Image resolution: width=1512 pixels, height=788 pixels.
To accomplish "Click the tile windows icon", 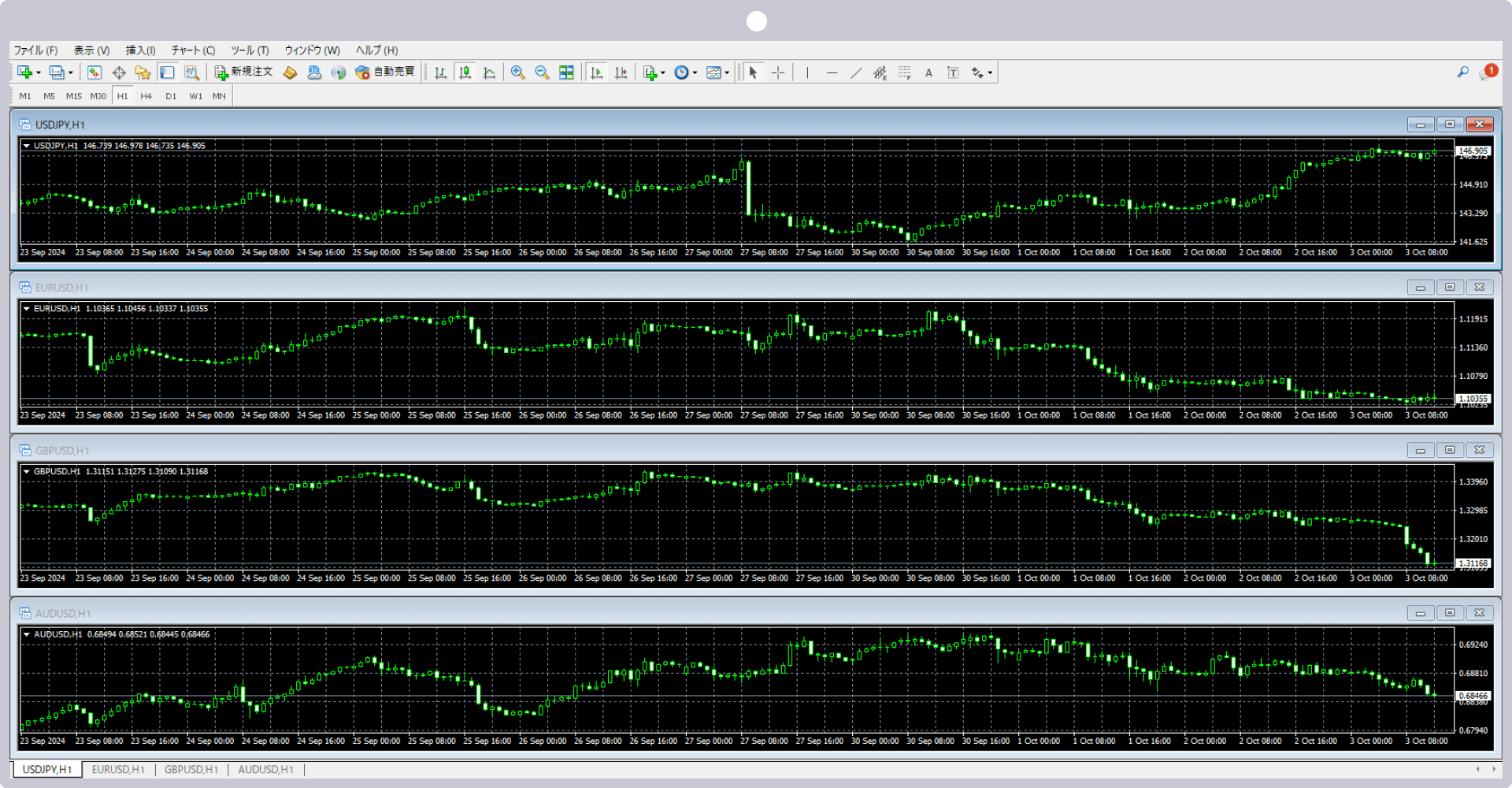I will (x=566, y=72).
